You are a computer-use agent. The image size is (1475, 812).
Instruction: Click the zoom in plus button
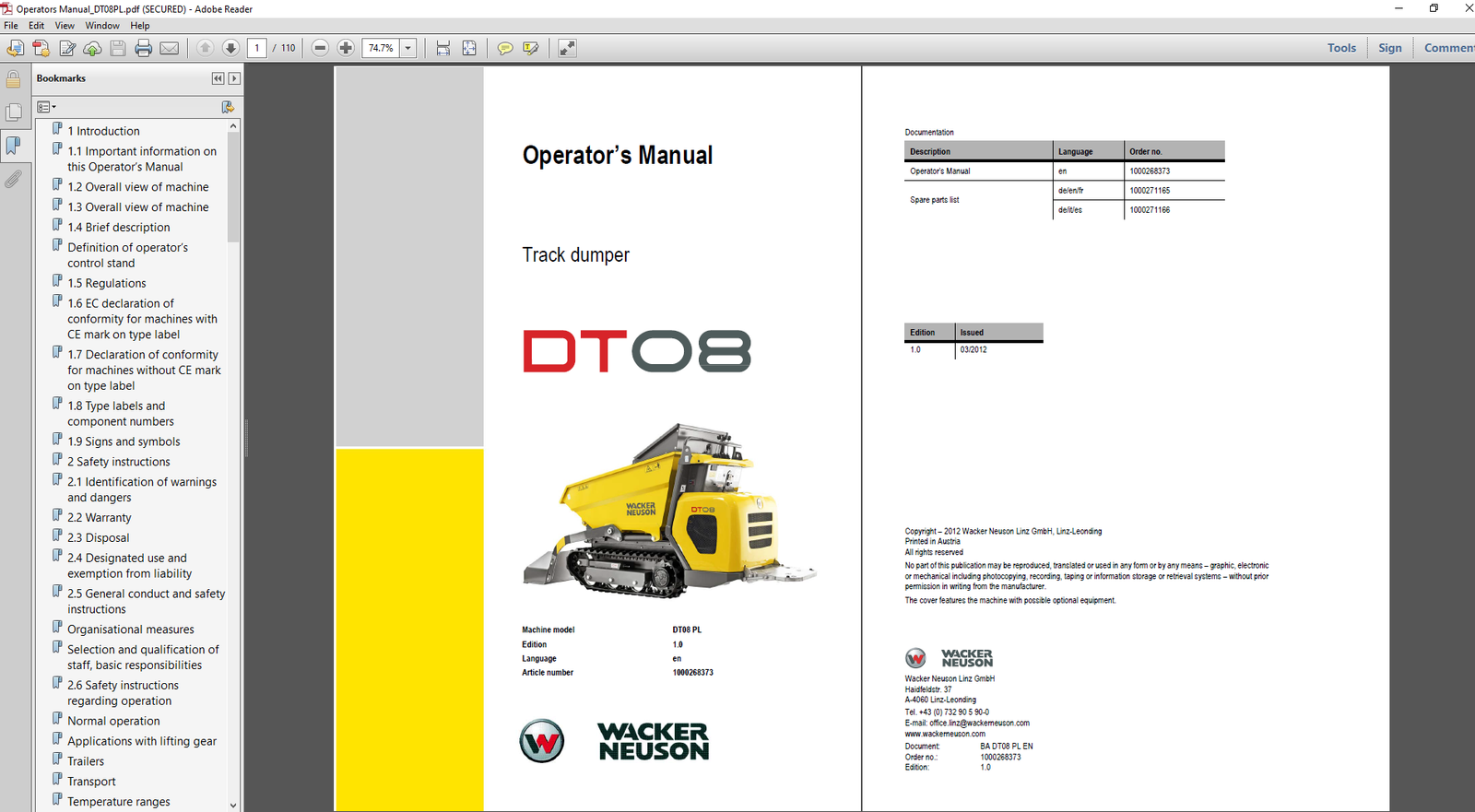point(346,48)
